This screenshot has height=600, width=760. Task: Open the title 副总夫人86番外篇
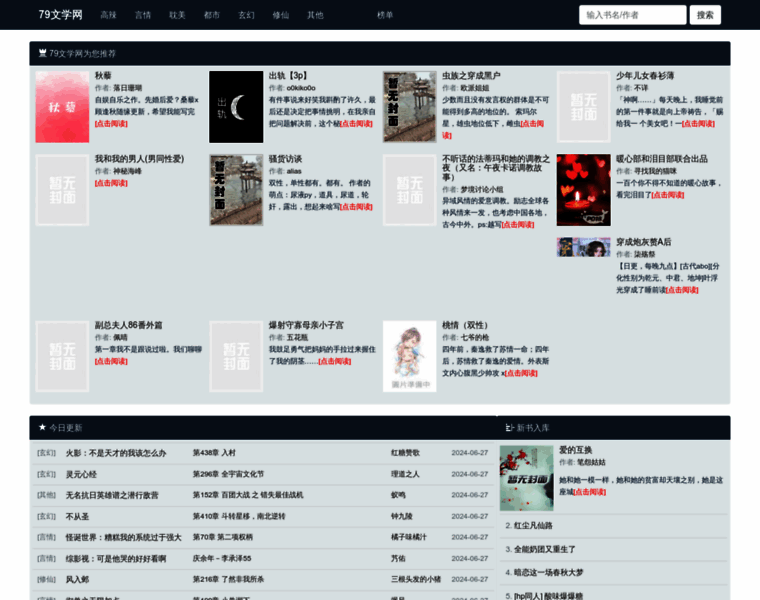[128, 325]
